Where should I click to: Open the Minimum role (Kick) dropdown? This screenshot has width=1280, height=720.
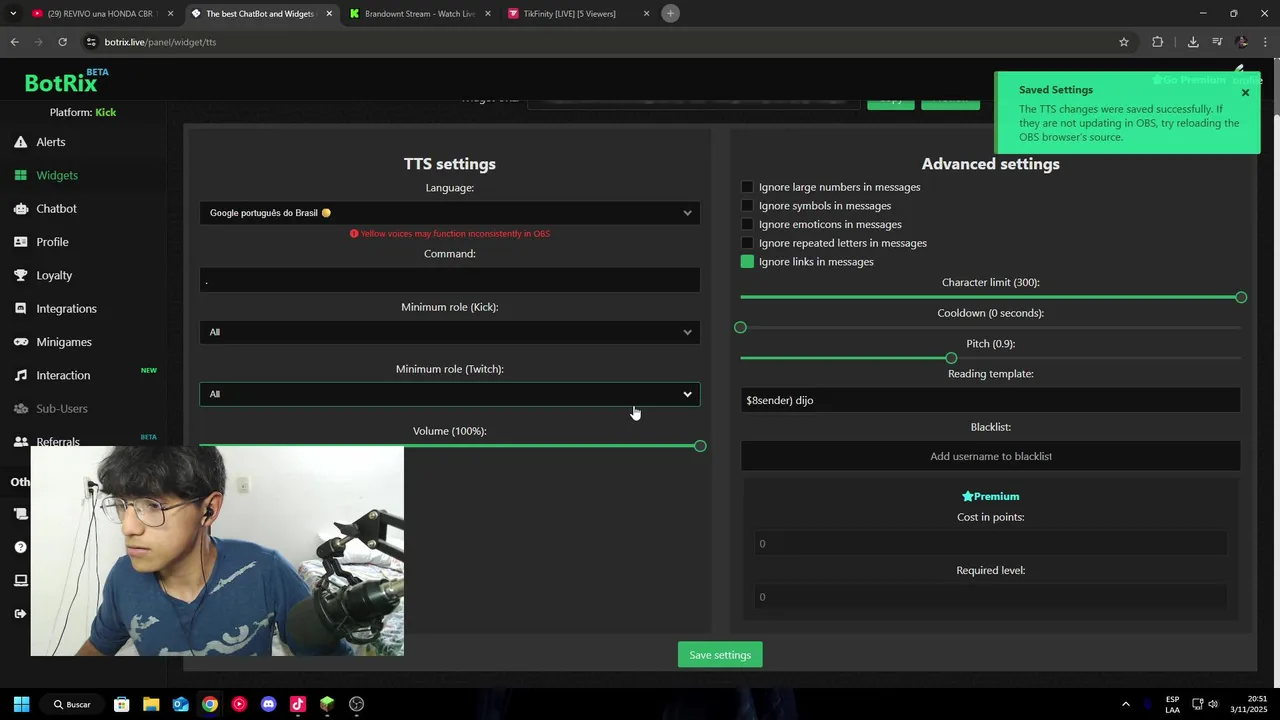(450, 332)
